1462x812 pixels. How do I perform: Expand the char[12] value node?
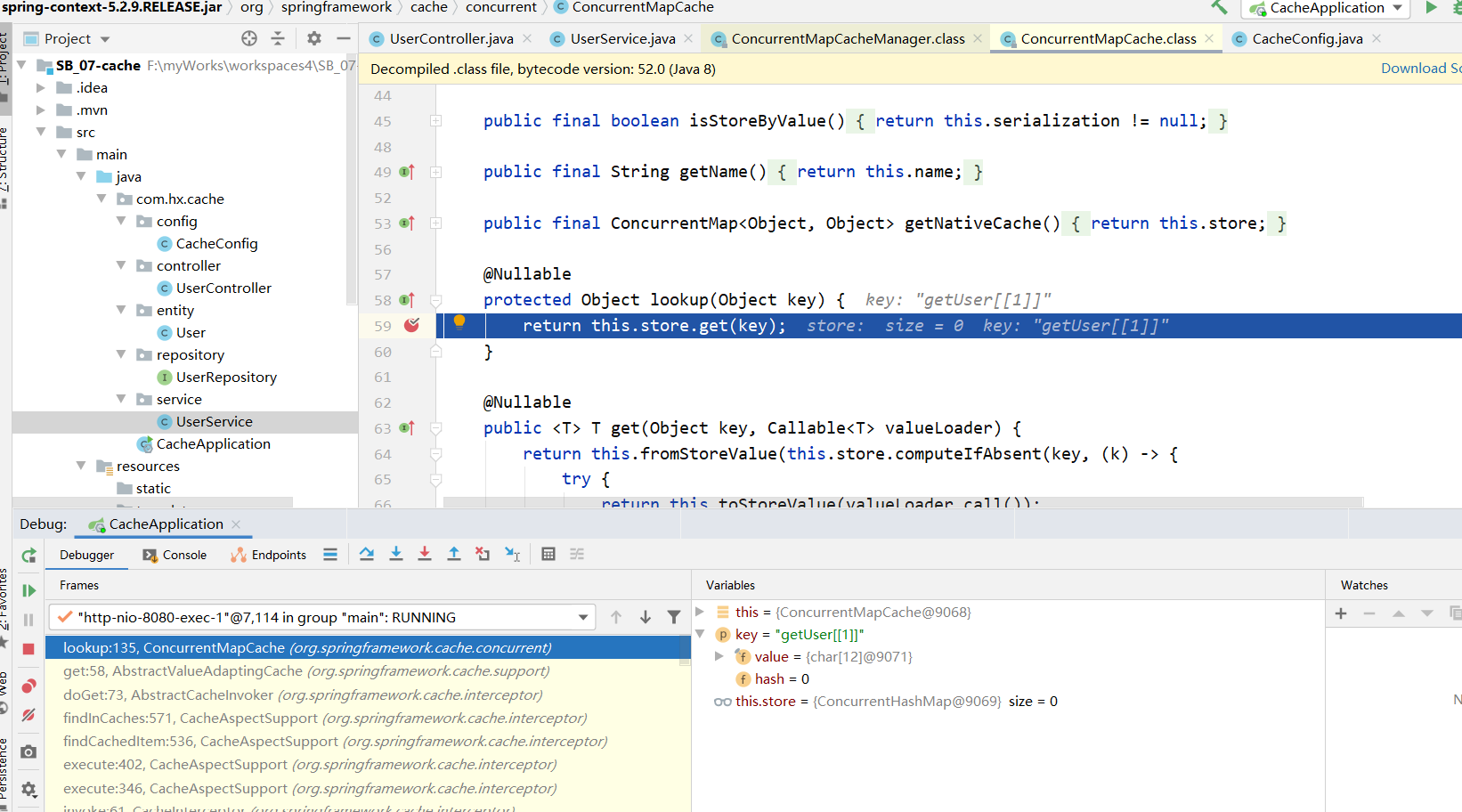tap(719, 656)
